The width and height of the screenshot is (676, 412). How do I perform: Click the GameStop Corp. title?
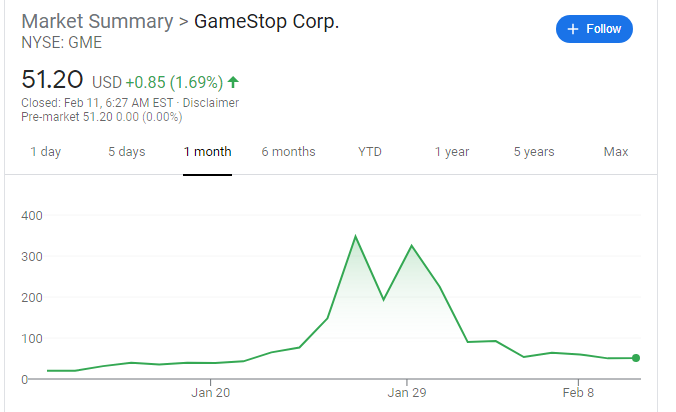point(266,21)
